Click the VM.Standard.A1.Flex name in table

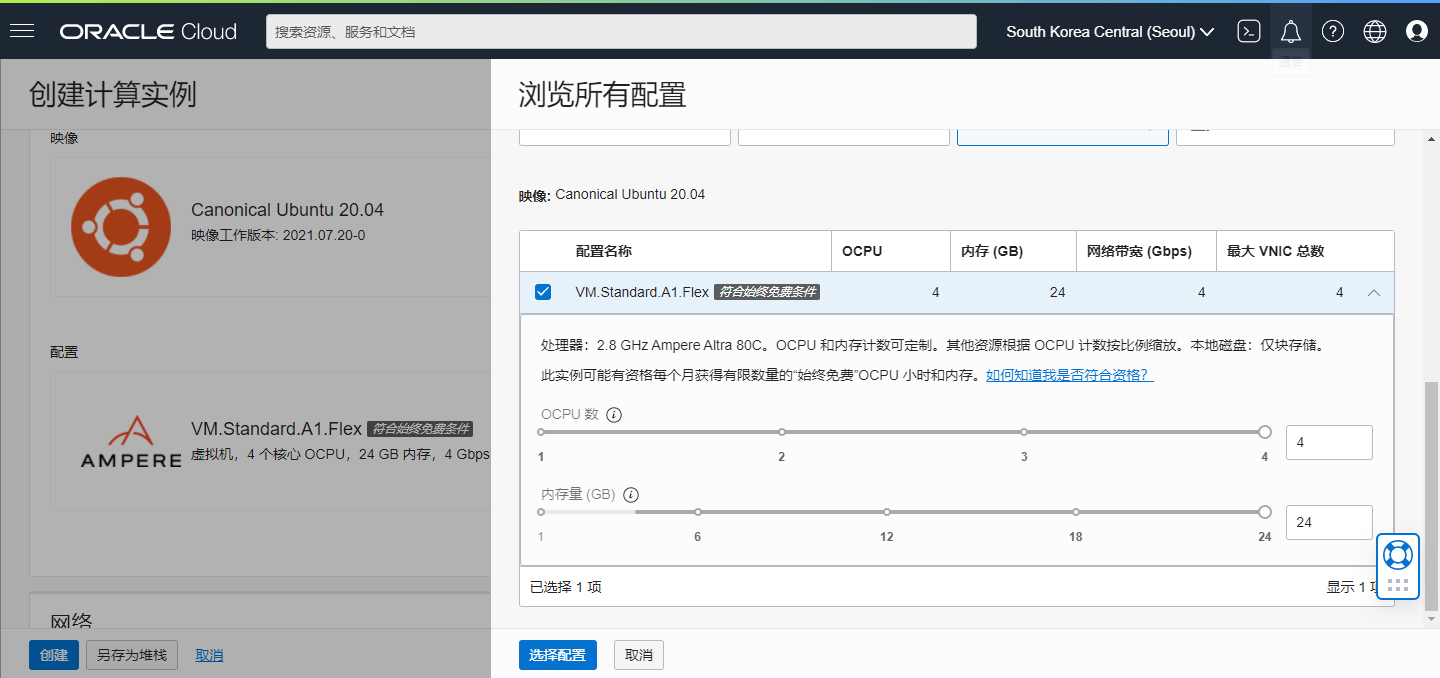(x=642, y=292)
